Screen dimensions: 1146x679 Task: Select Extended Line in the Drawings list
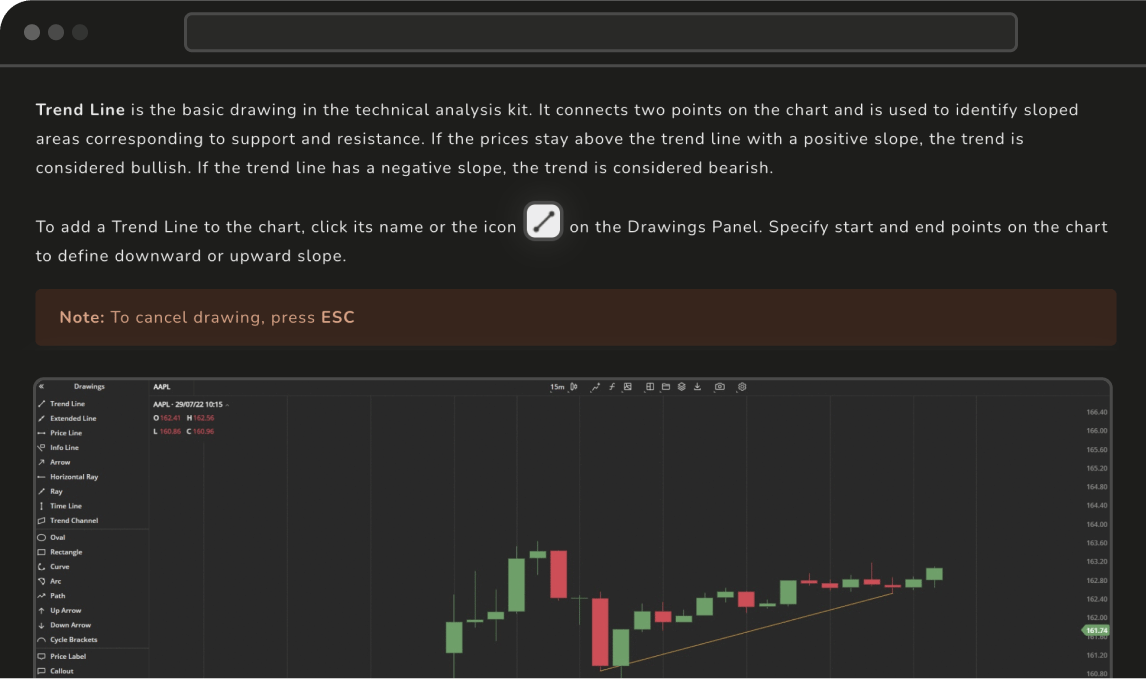pos(73,418)
